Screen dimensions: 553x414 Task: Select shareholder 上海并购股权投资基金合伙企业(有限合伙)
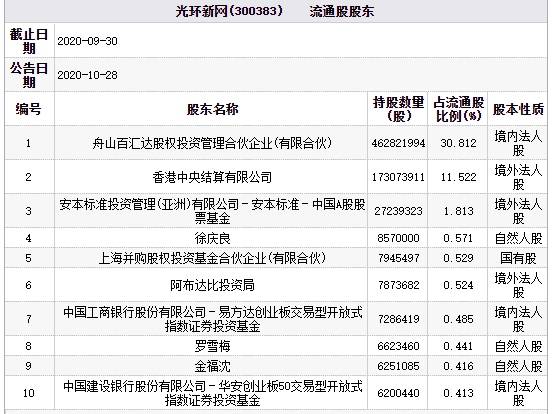click(212, 258)
